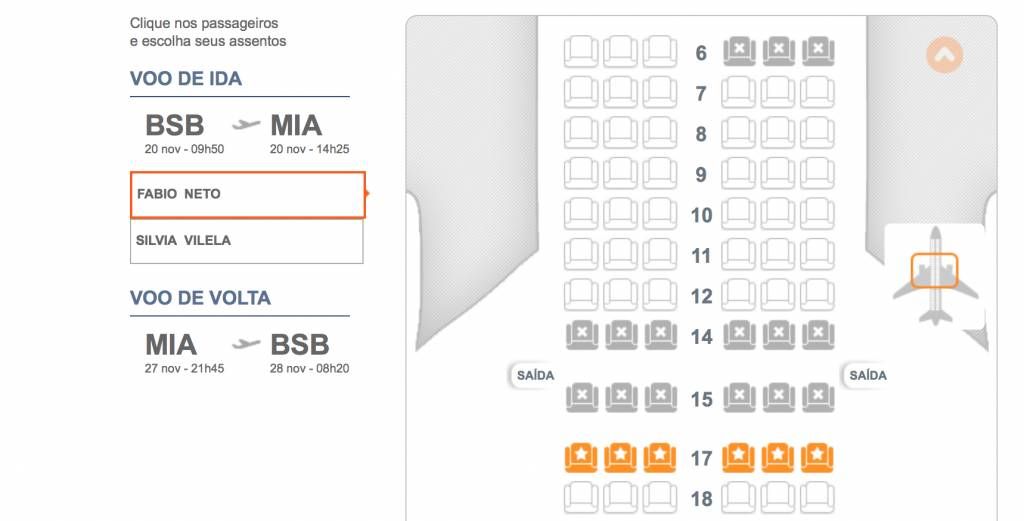Click the BSB to MIA outbound flight

pyautogui.click(x=247, y=133)
